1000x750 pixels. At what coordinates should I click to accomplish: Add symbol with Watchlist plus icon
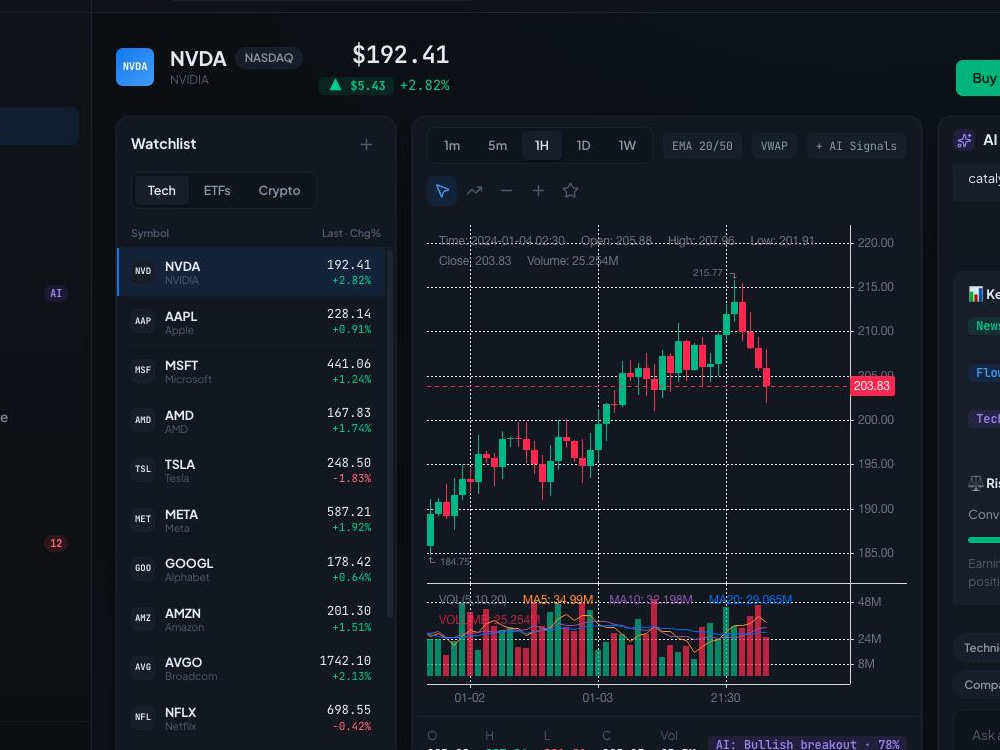(366, 145)
